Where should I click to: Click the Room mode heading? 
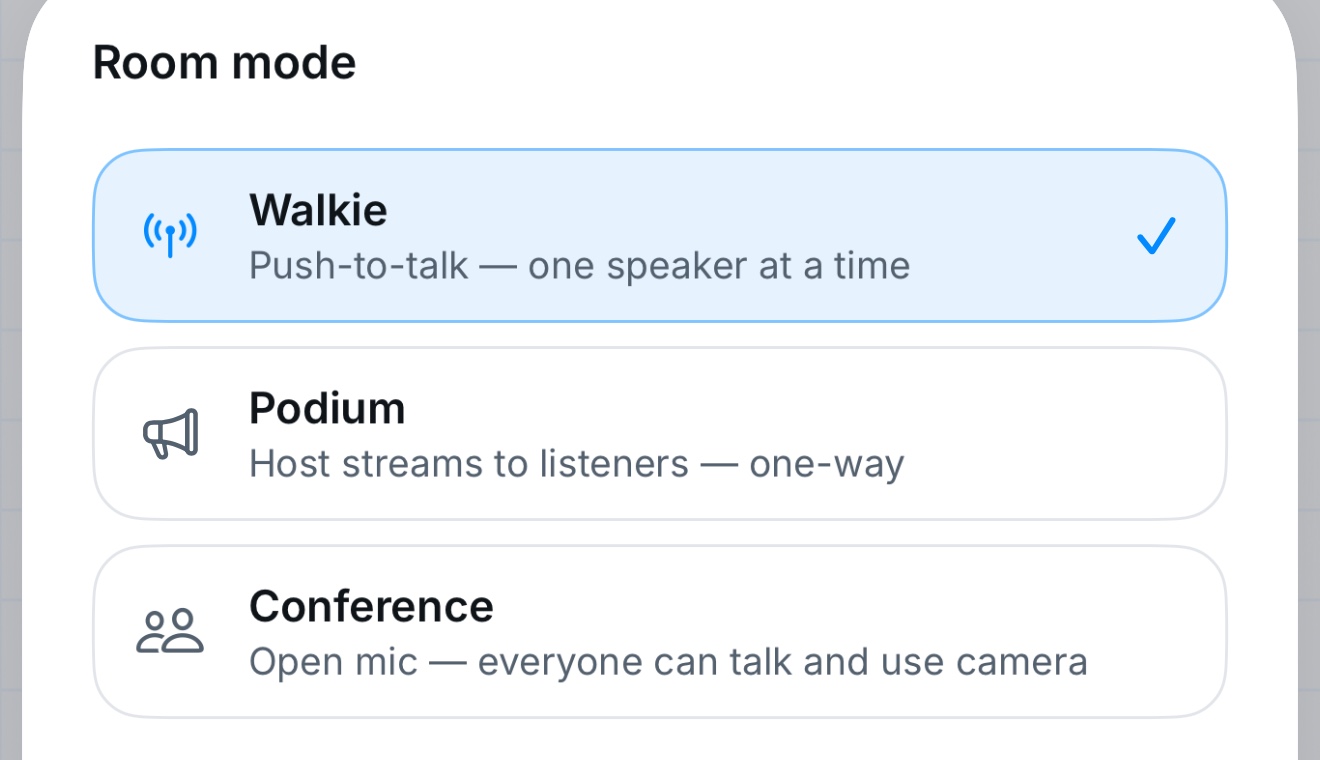point(224,63)
